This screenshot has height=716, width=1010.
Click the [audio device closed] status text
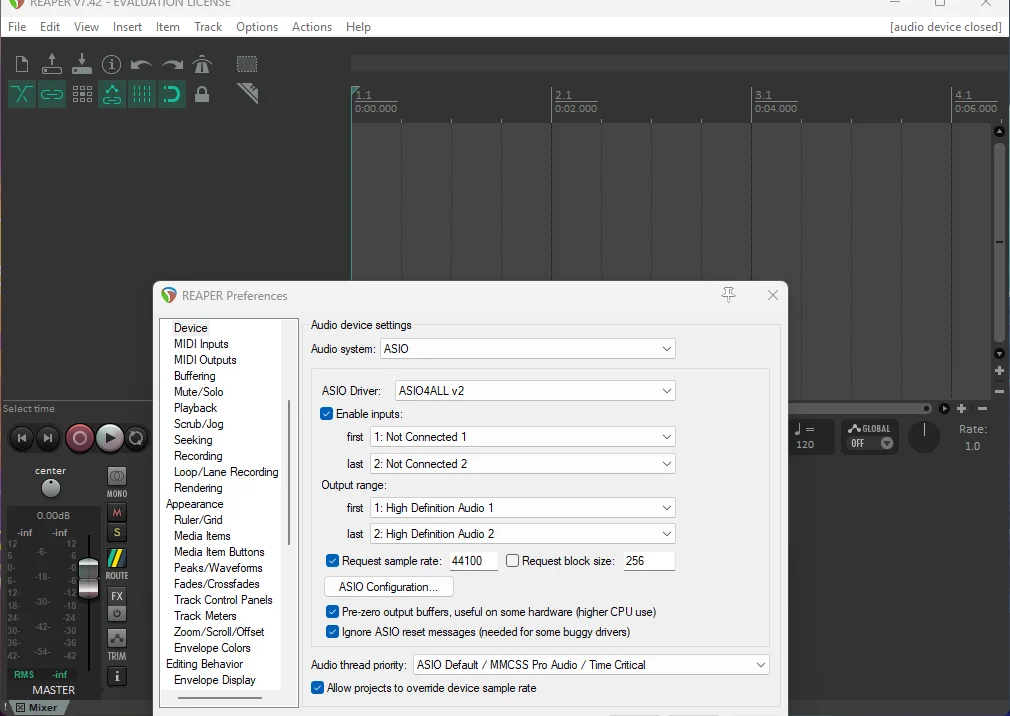coord(946,27)
